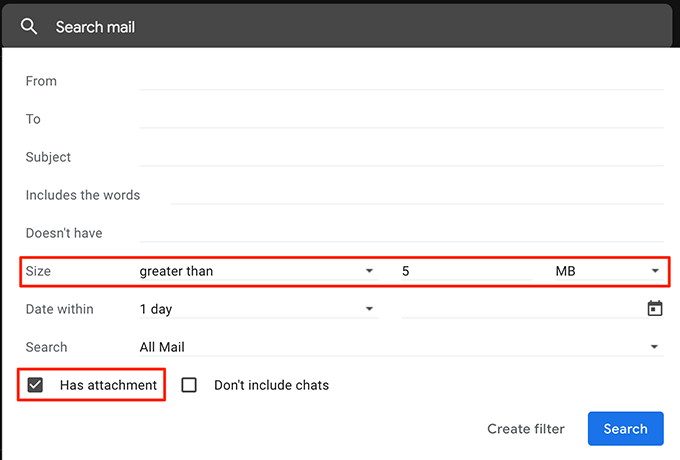Screen dimensions: 680x460
Task: Click the Has attachment label text
Action: click(108, 385)
